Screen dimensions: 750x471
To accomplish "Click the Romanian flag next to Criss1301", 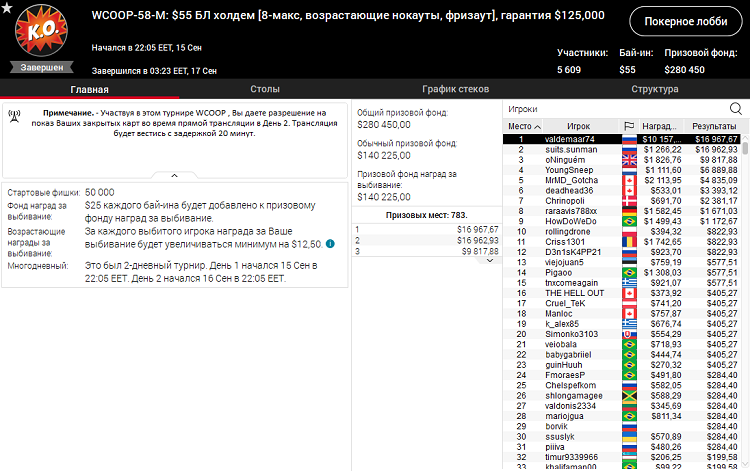I will 629,242.
